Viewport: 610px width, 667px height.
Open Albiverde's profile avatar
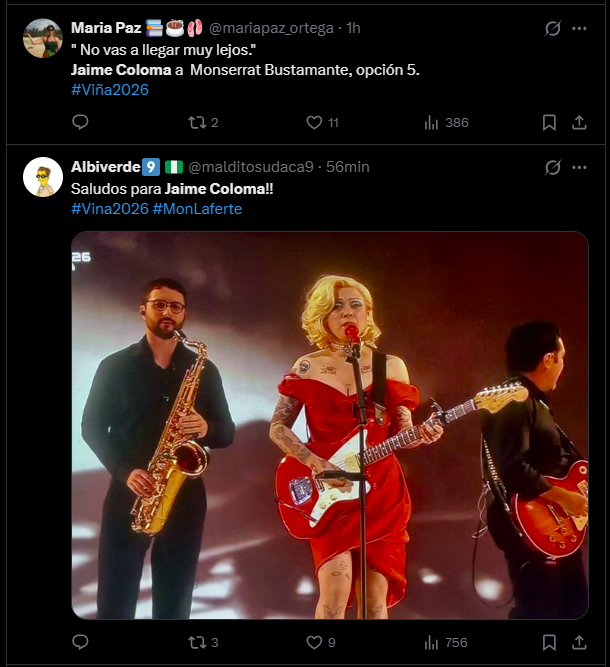pyautogui.click(x=43, y=177)
